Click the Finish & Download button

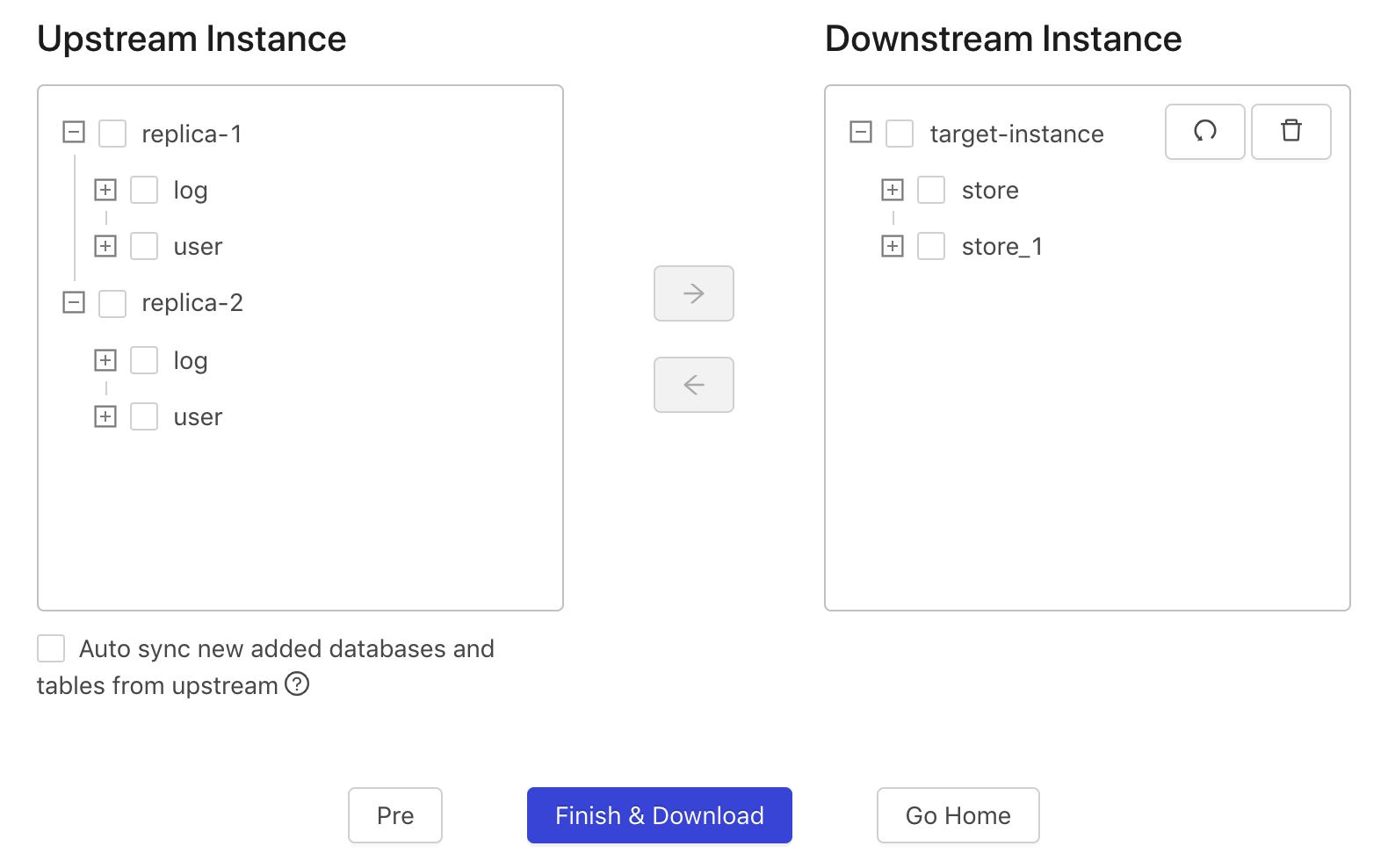660,815
